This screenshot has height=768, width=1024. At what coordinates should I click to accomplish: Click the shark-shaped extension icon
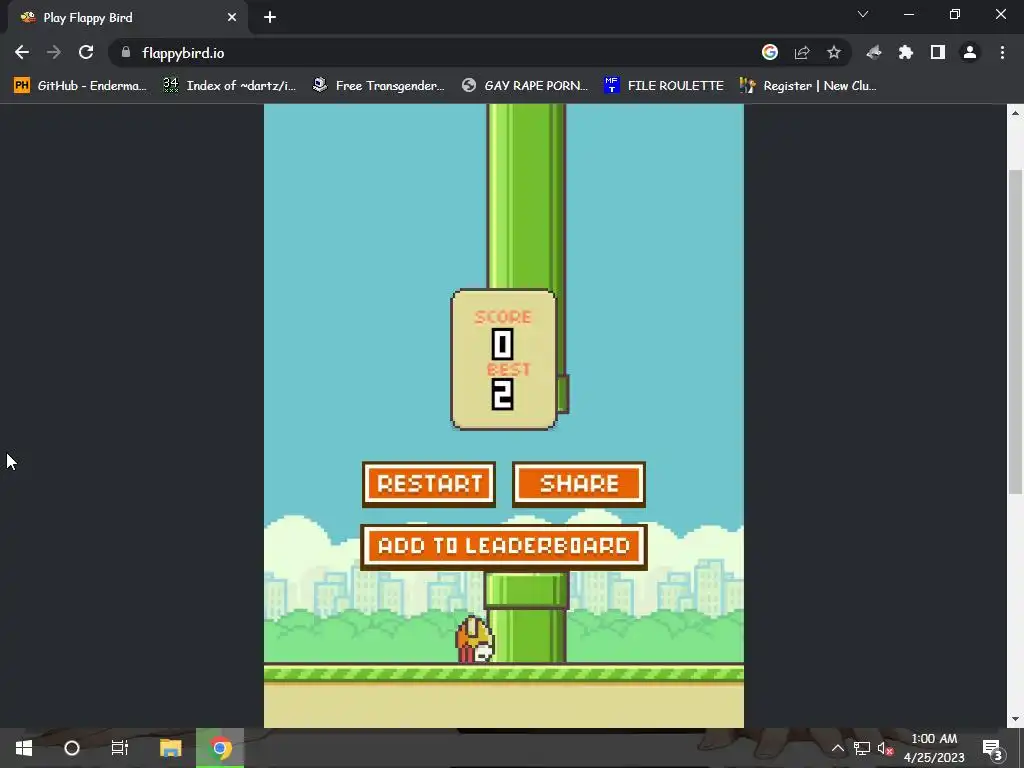click(874, 52)
